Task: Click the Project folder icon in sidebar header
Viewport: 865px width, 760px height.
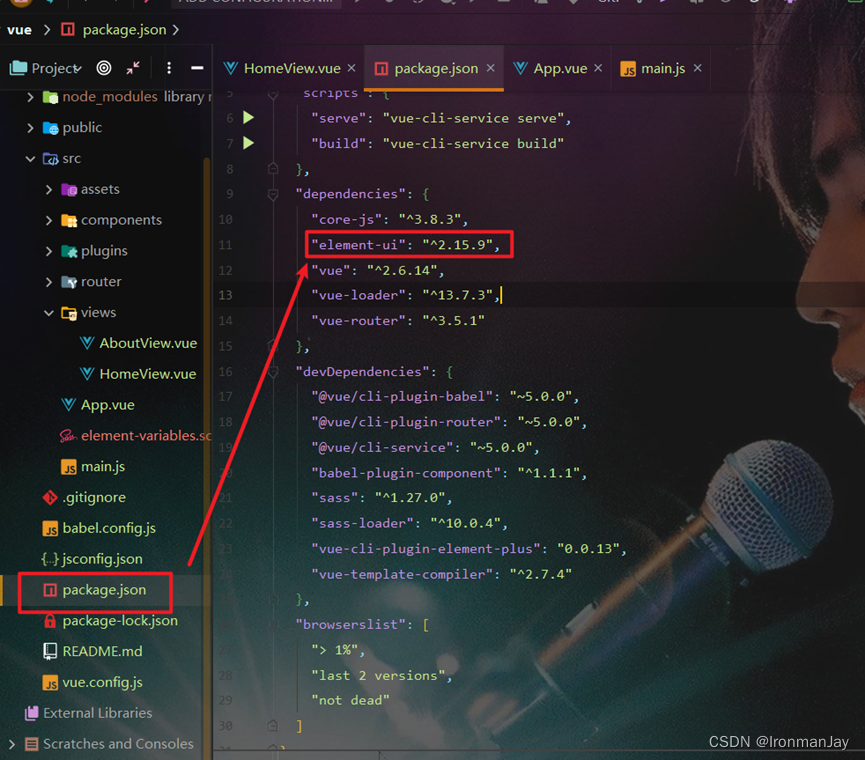Action: coord(18,67)
